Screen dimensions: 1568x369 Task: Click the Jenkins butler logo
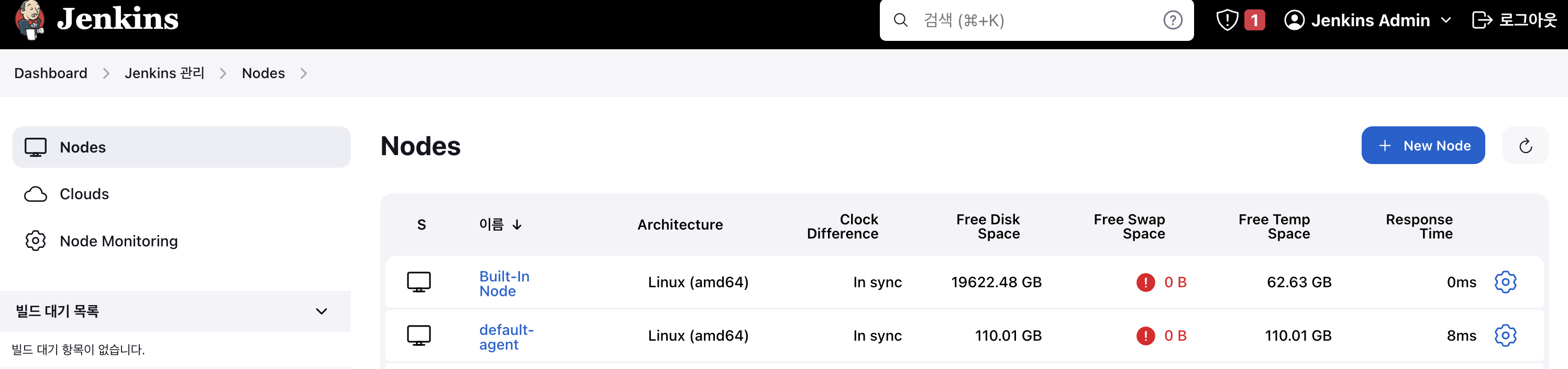click(30, 20)
